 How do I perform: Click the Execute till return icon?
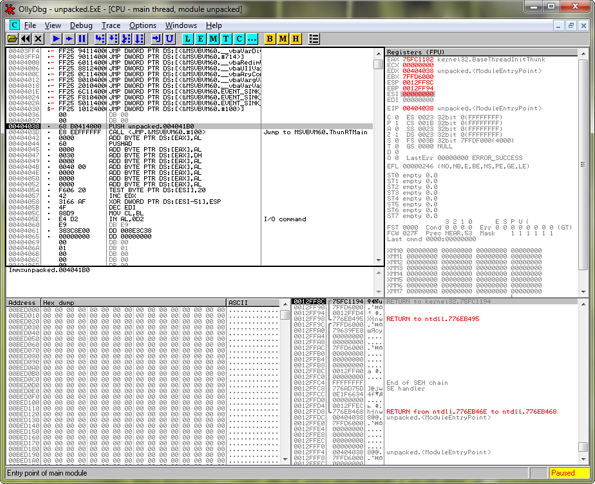(x=156, y=39)
